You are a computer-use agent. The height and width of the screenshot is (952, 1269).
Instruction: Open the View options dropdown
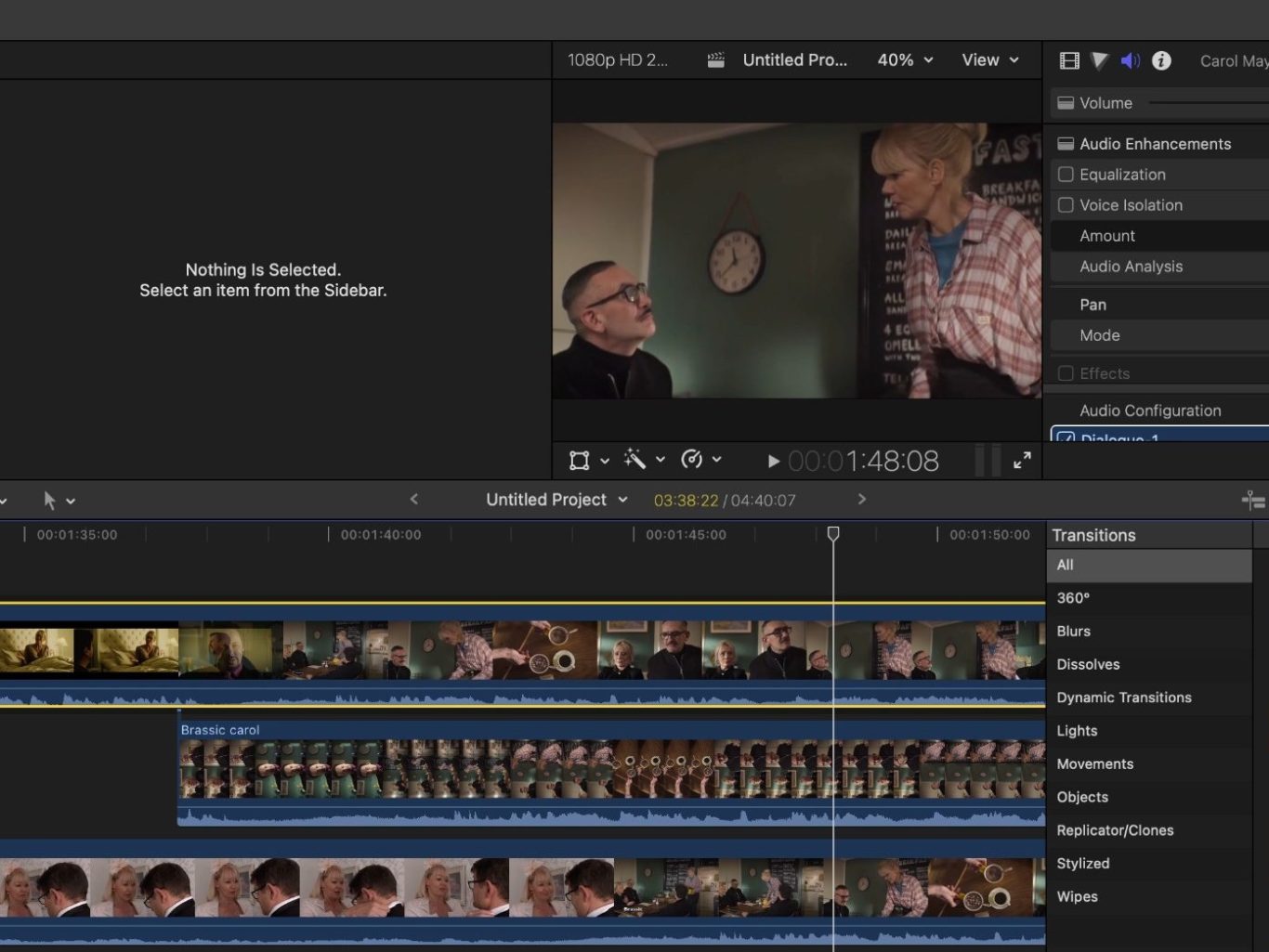pos(990,60)
